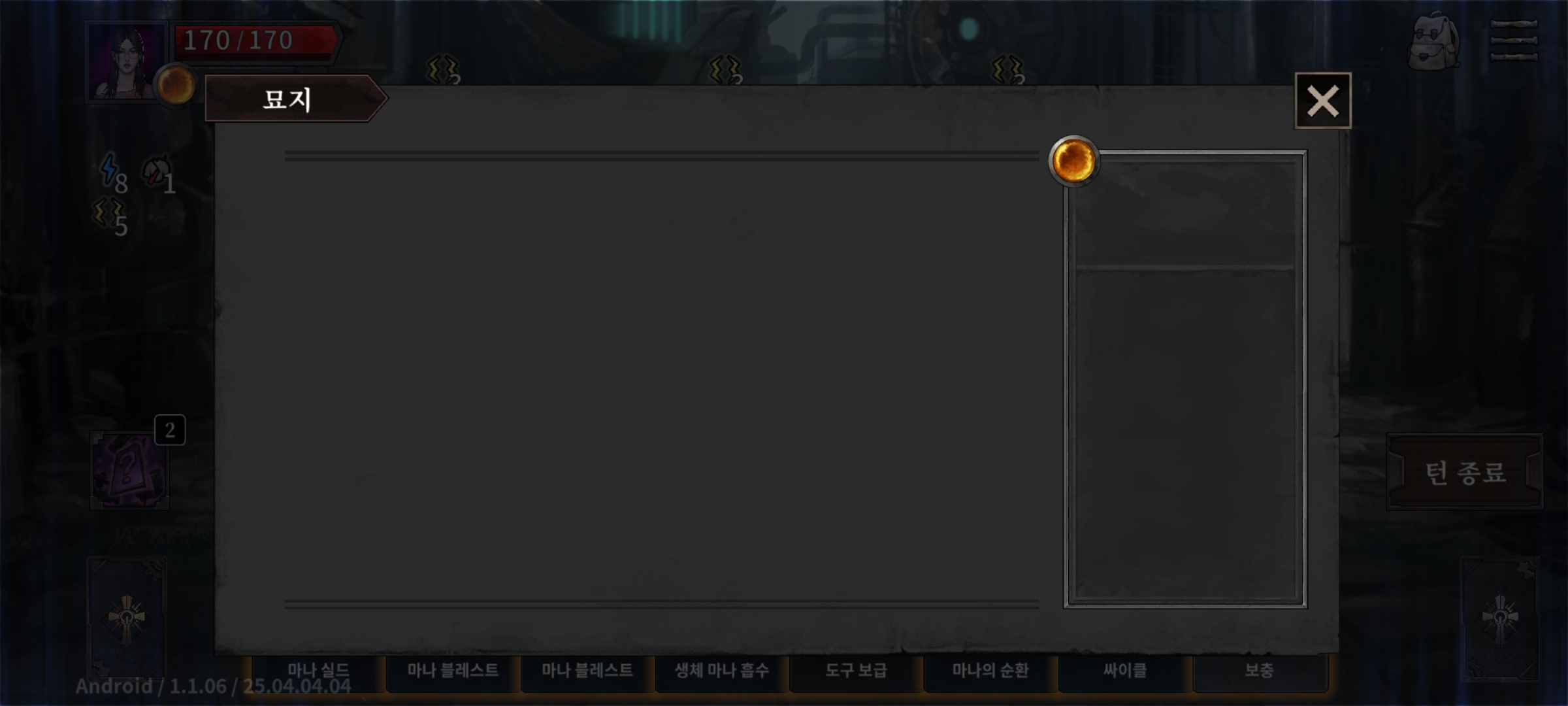
Task: Select the 보충 card
Action: (1260, 671)
